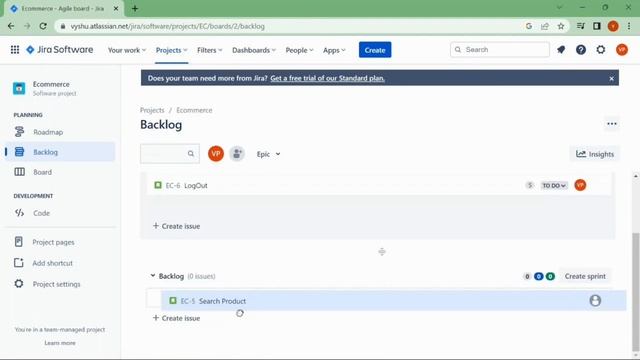The height and width of the screenshot is (360, 640).
Task: Open the app switcher grid icon
Action: 15,50
